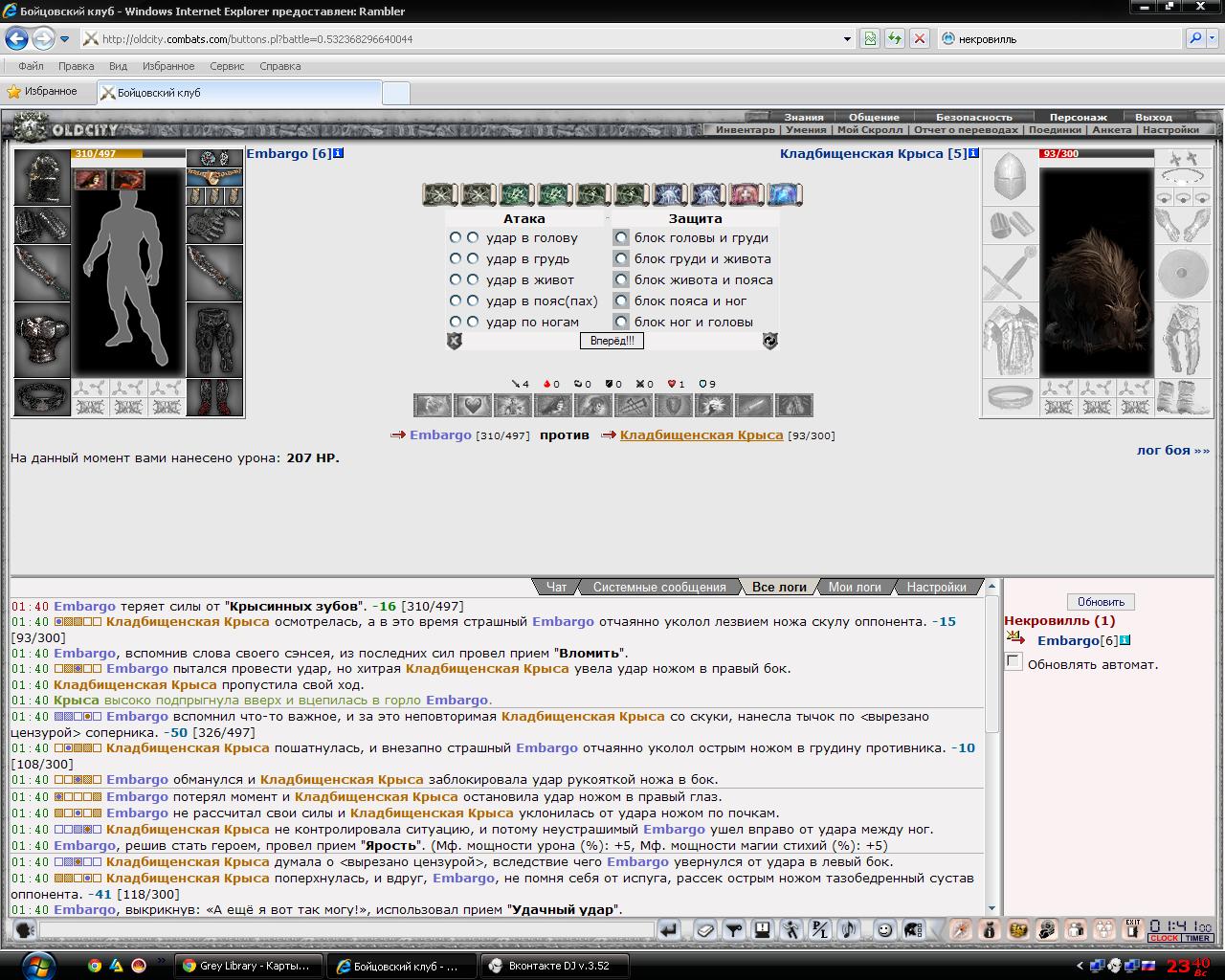Open the Кладбищенская Крыса link under the fight panel
The width and height of the screenshot is (1225, 980).
coord(702,434)
